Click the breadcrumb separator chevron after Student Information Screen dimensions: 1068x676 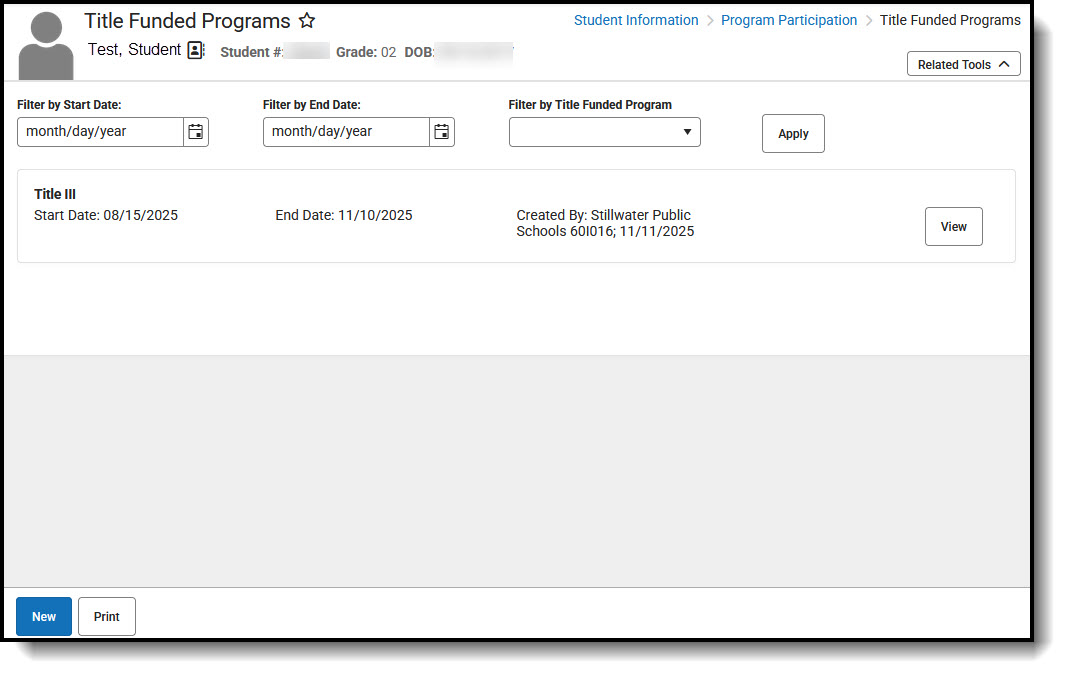710,20
